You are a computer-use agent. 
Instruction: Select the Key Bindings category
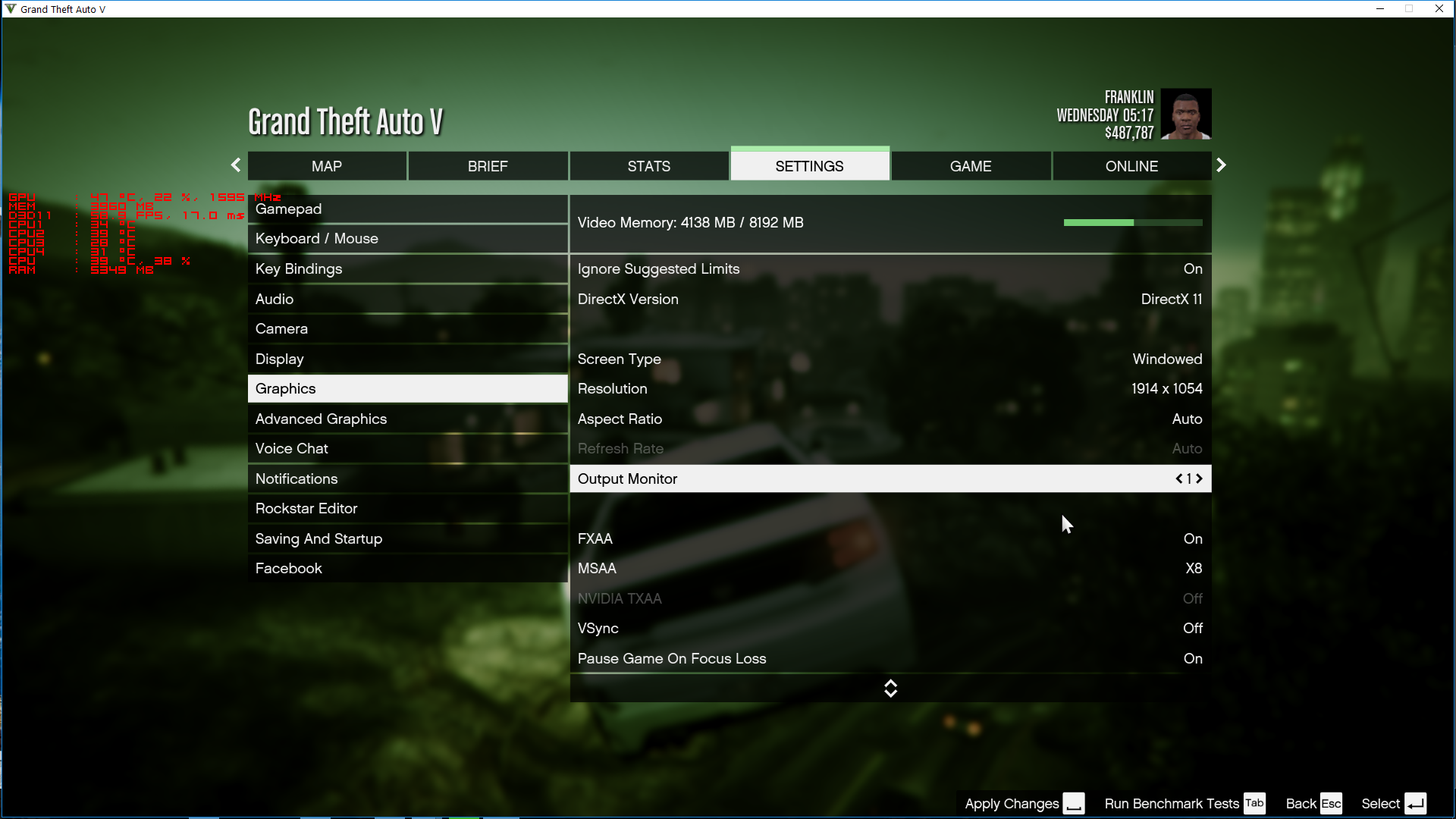407,269
